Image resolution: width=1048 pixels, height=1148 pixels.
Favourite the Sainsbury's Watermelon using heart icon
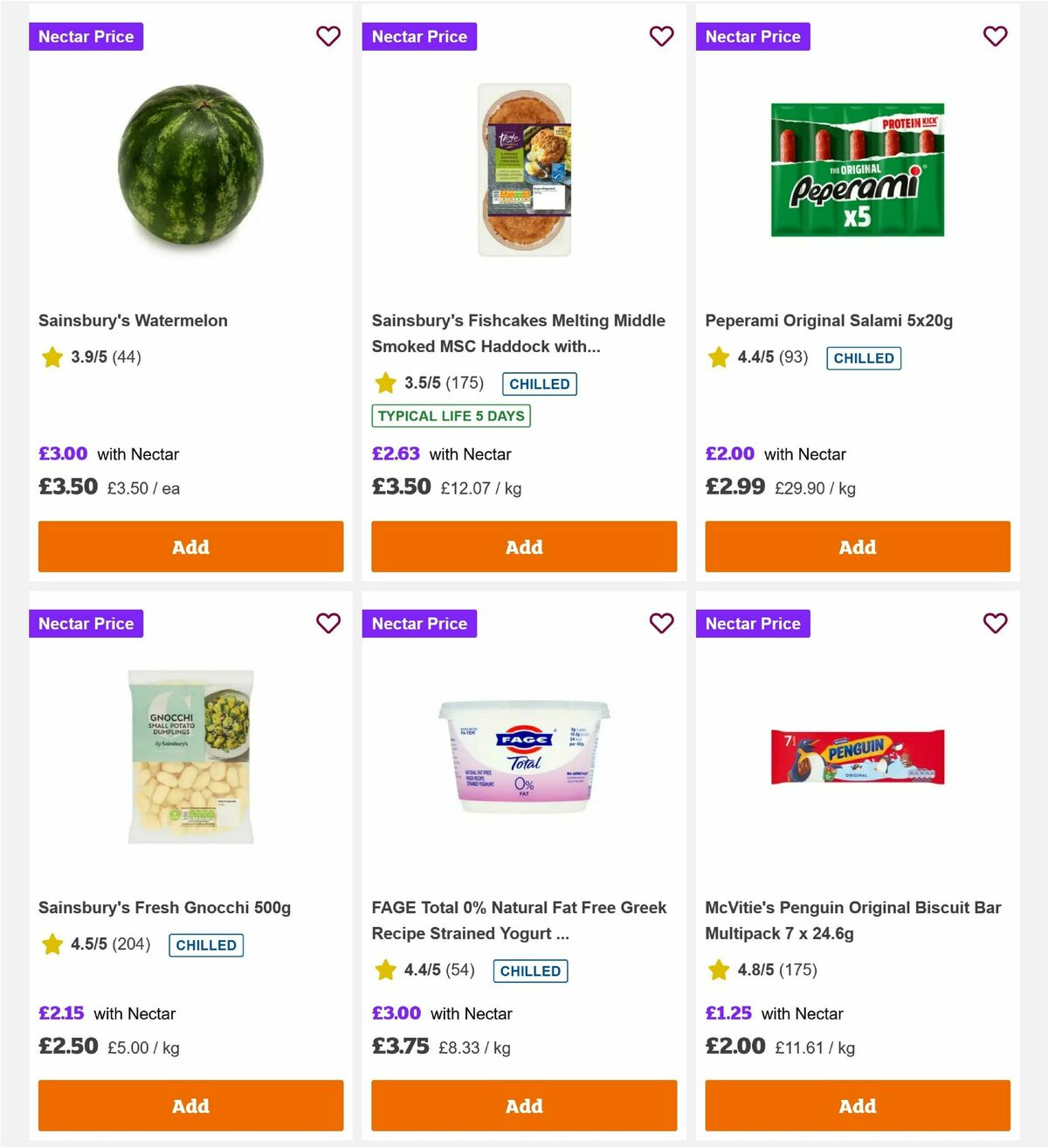[328, 37]
